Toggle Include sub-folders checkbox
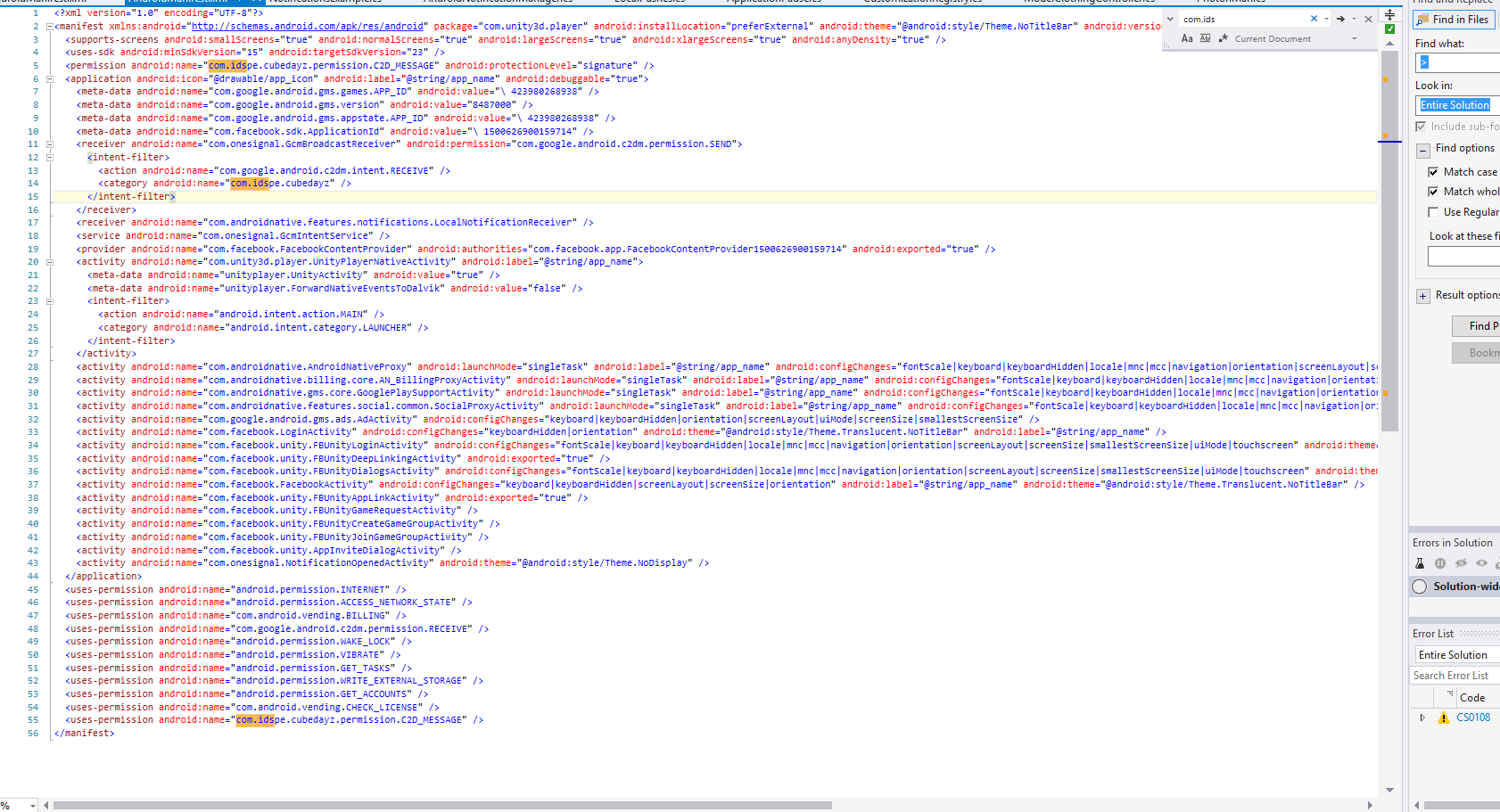This screenshot has width=1500, height=812. click(1421, 127)
